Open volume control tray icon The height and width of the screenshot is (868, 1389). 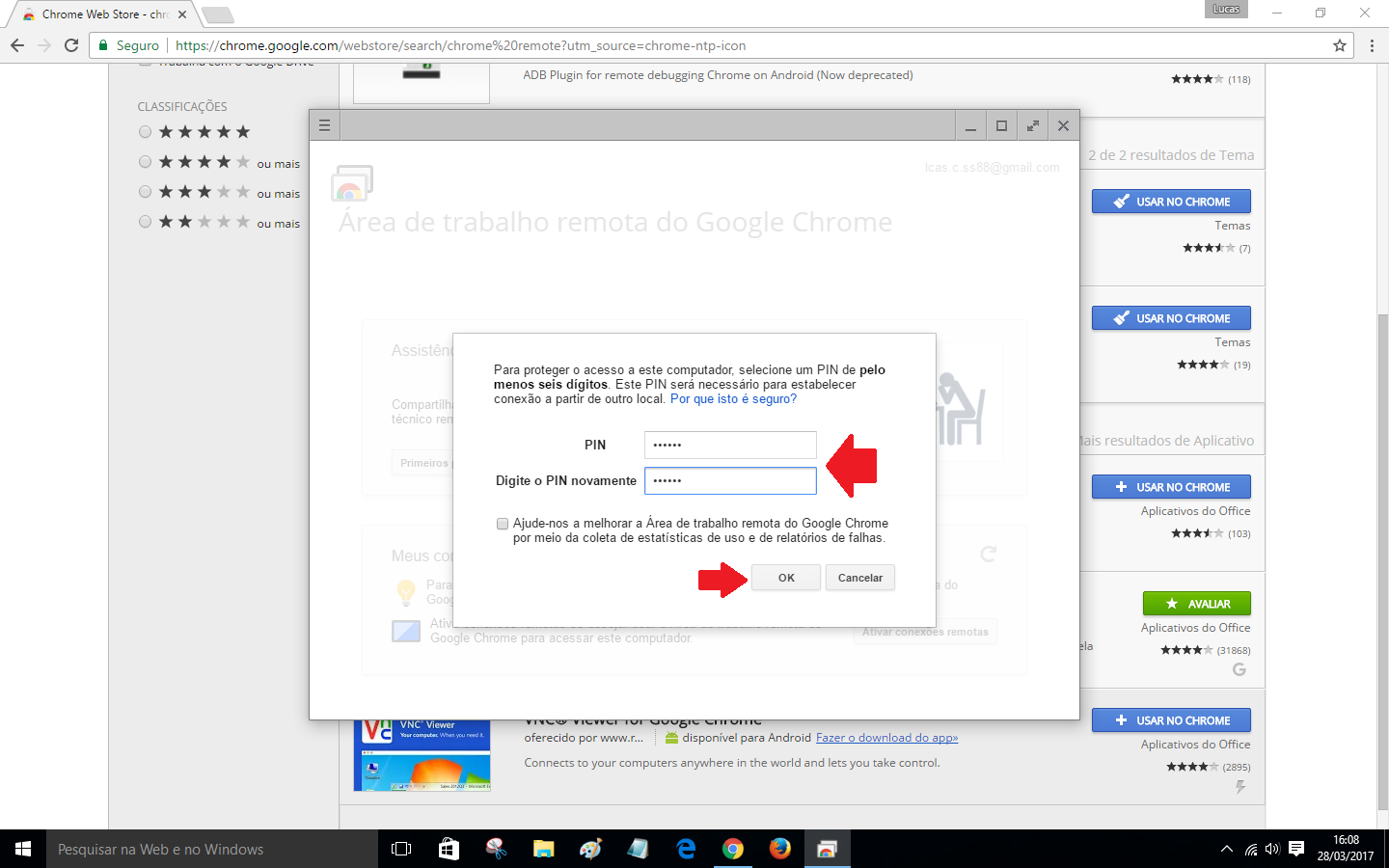tap(1272, 849)
